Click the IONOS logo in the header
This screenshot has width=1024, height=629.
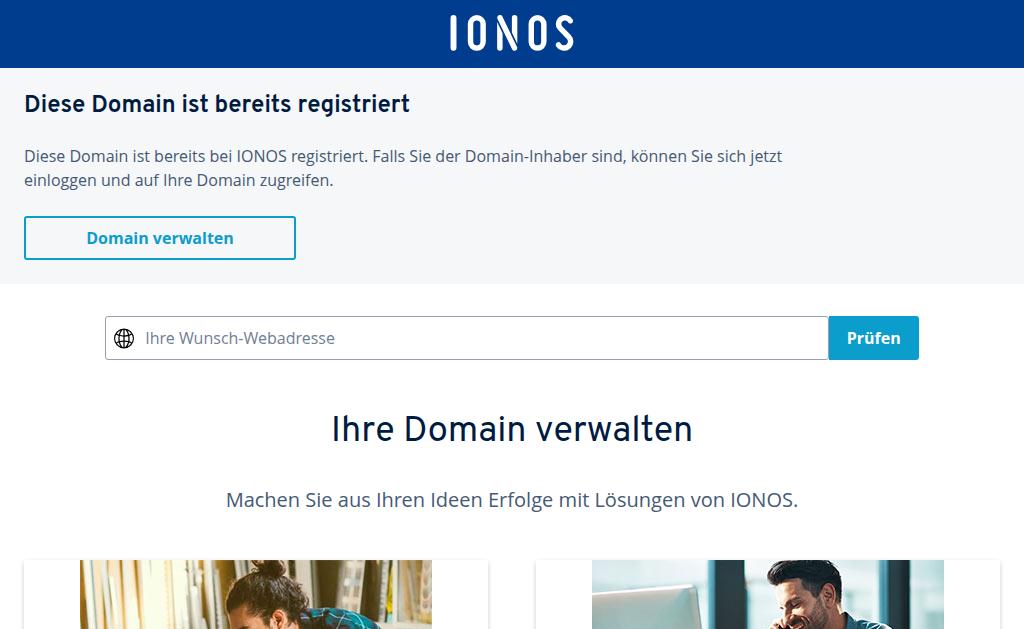(x=512, y=33)
